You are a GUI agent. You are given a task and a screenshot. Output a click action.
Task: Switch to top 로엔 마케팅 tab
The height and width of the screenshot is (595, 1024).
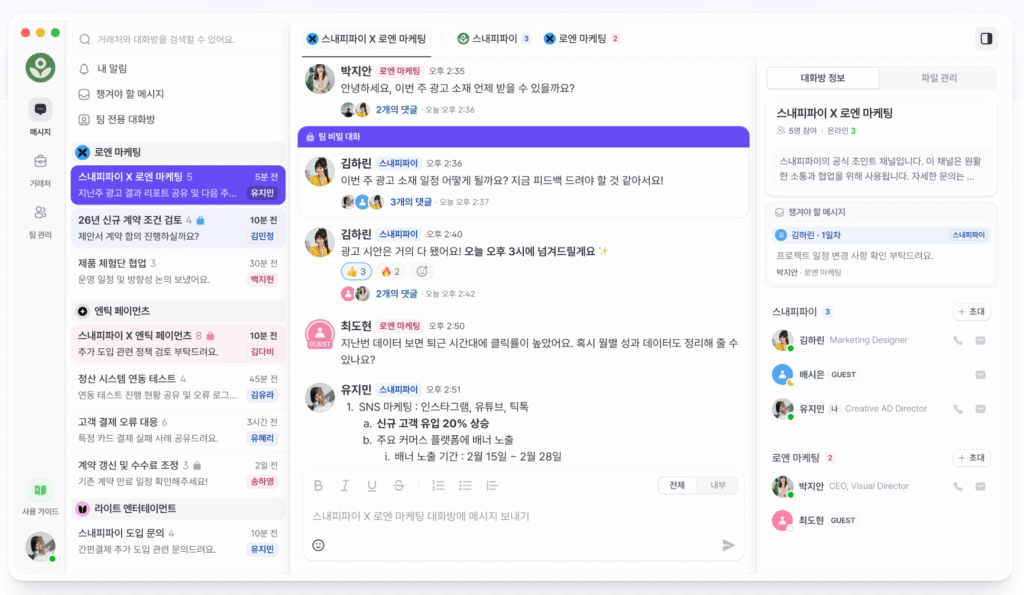[581, 39]
